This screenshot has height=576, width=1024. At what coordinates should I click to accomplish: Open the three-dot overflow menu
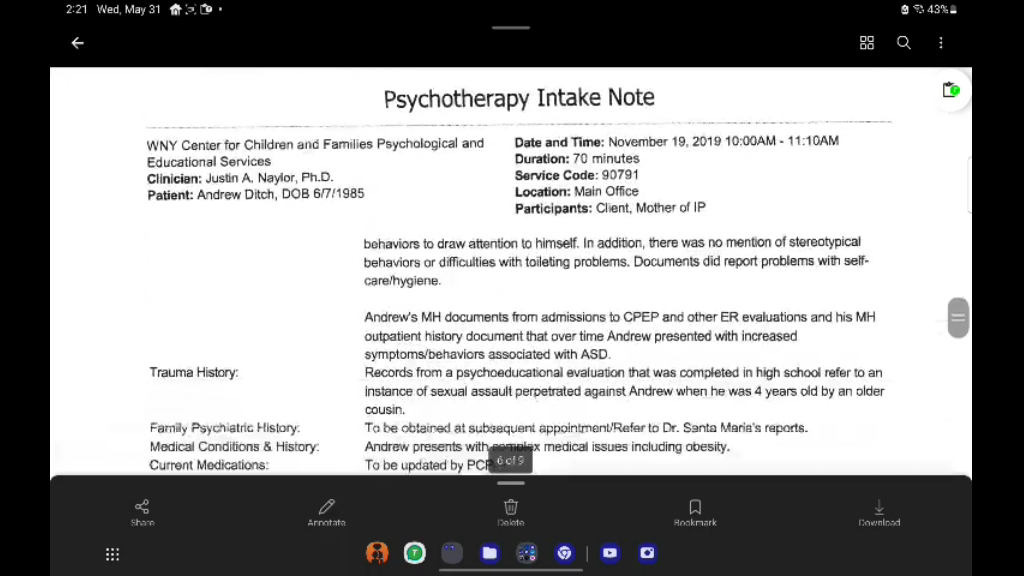(941, 43)
